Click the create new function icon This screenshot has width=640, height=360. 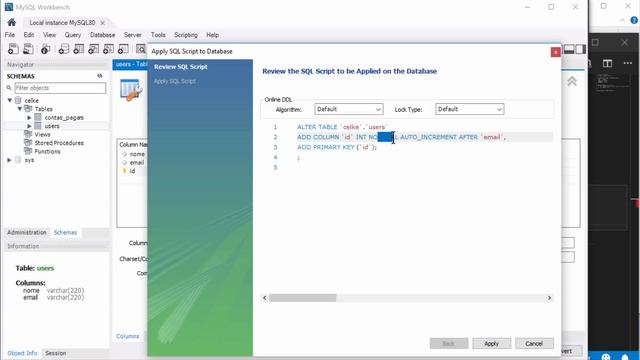(x=123, y=49)
